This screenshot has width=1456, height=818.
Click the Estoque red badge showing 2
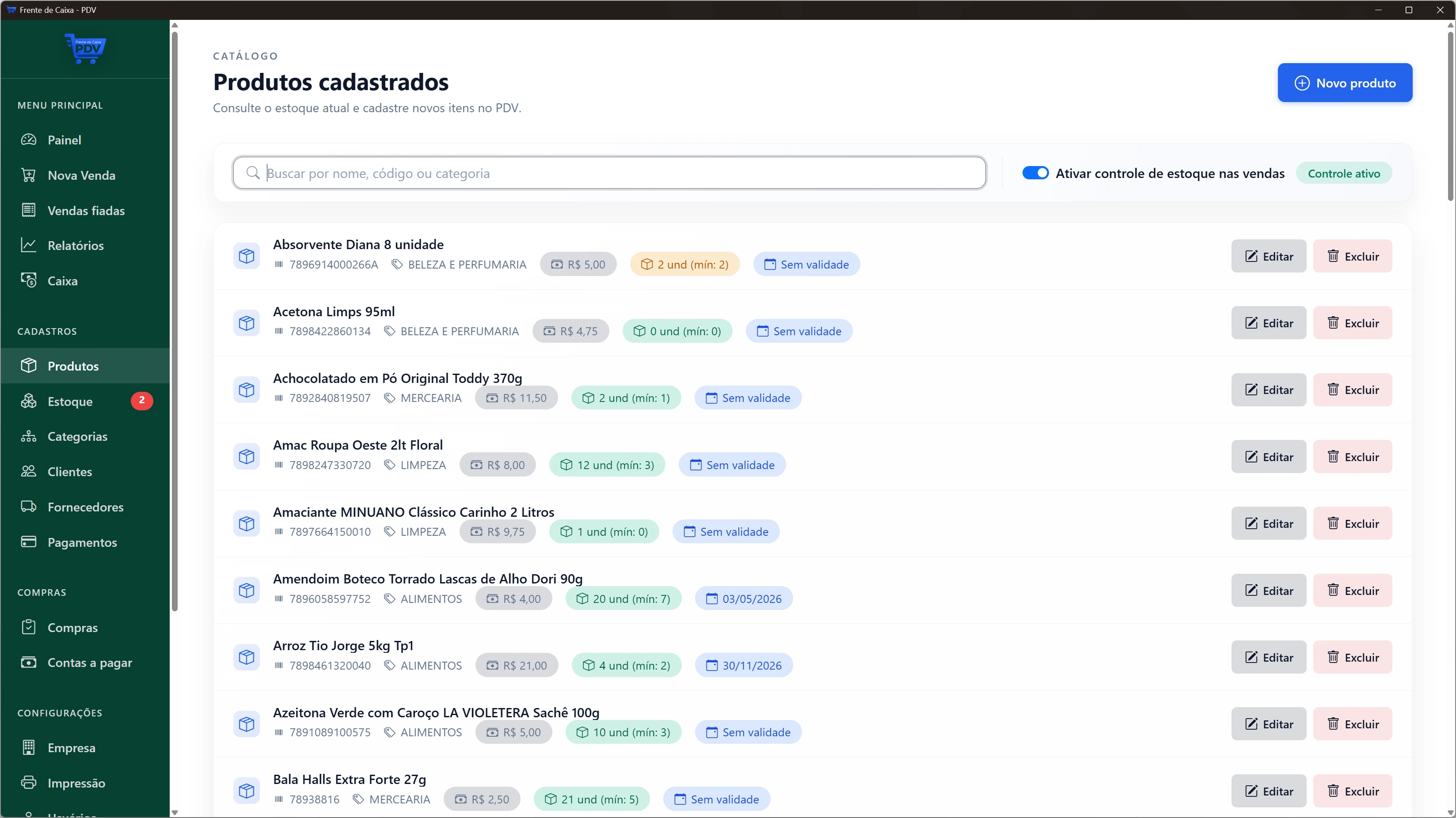[x=141, y=400]
